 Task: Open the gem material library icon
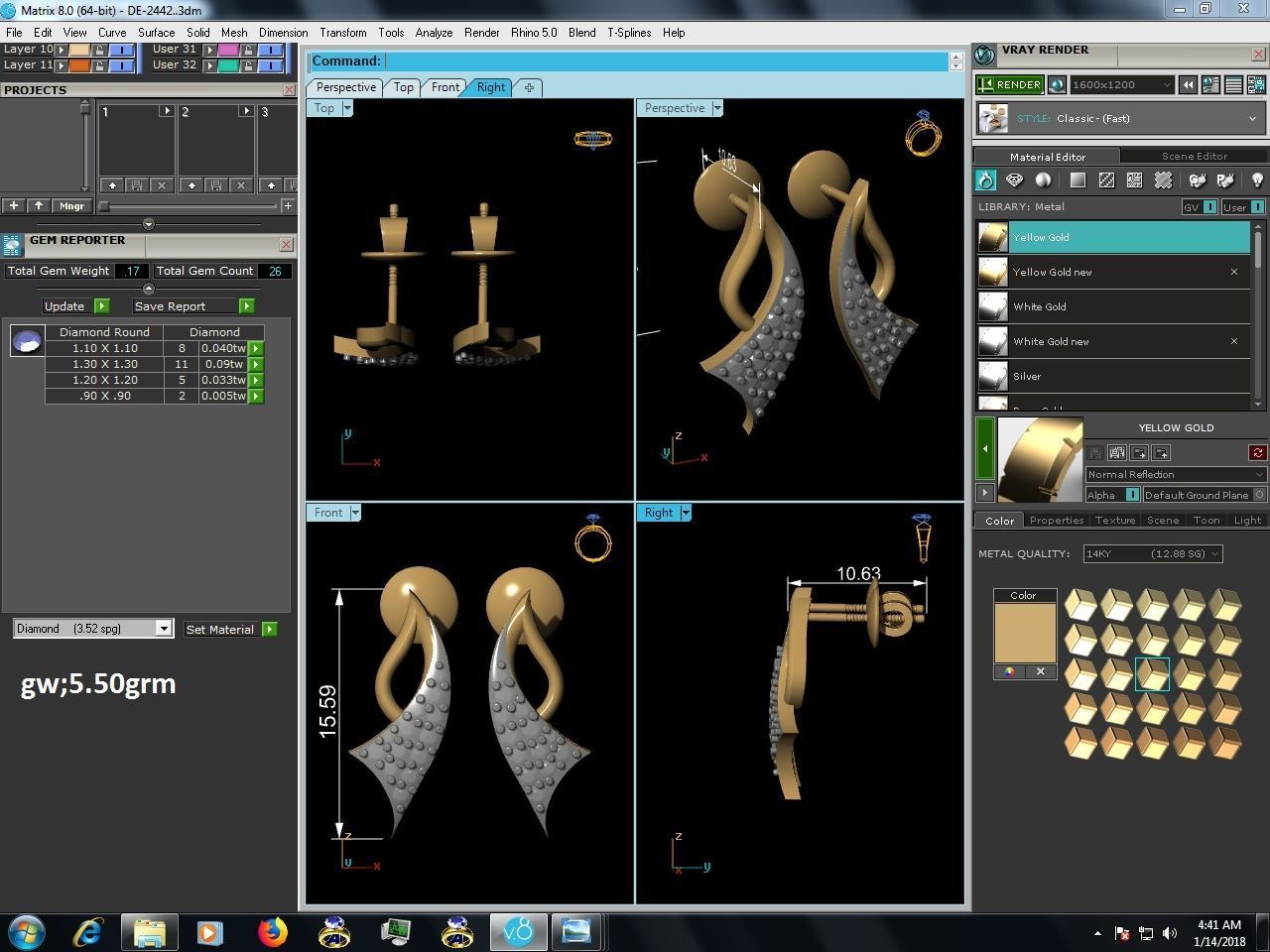click(x=1014, y=179)
